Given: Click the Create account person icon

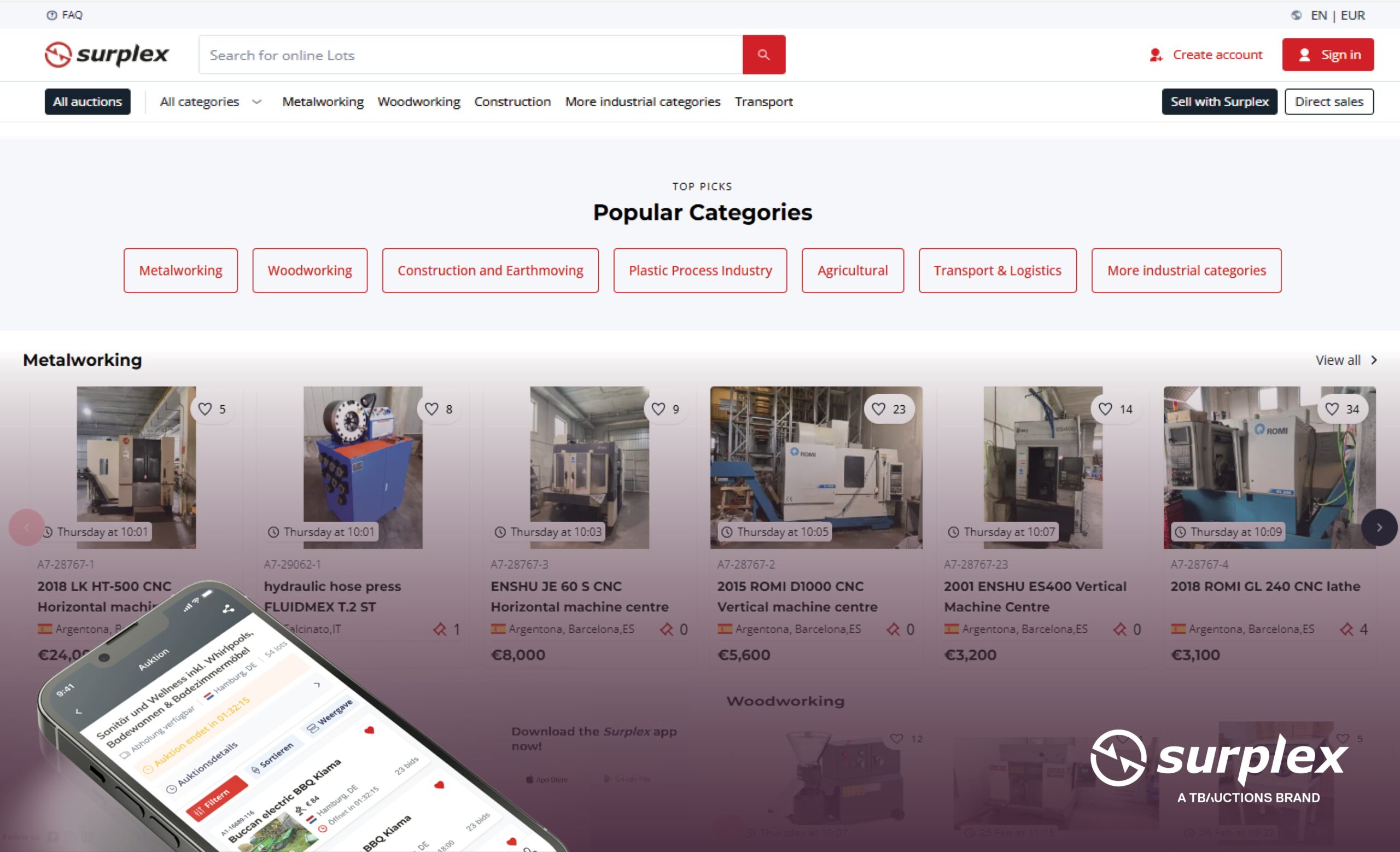Looking at the screenshot, I should (x=1156, y=55).
